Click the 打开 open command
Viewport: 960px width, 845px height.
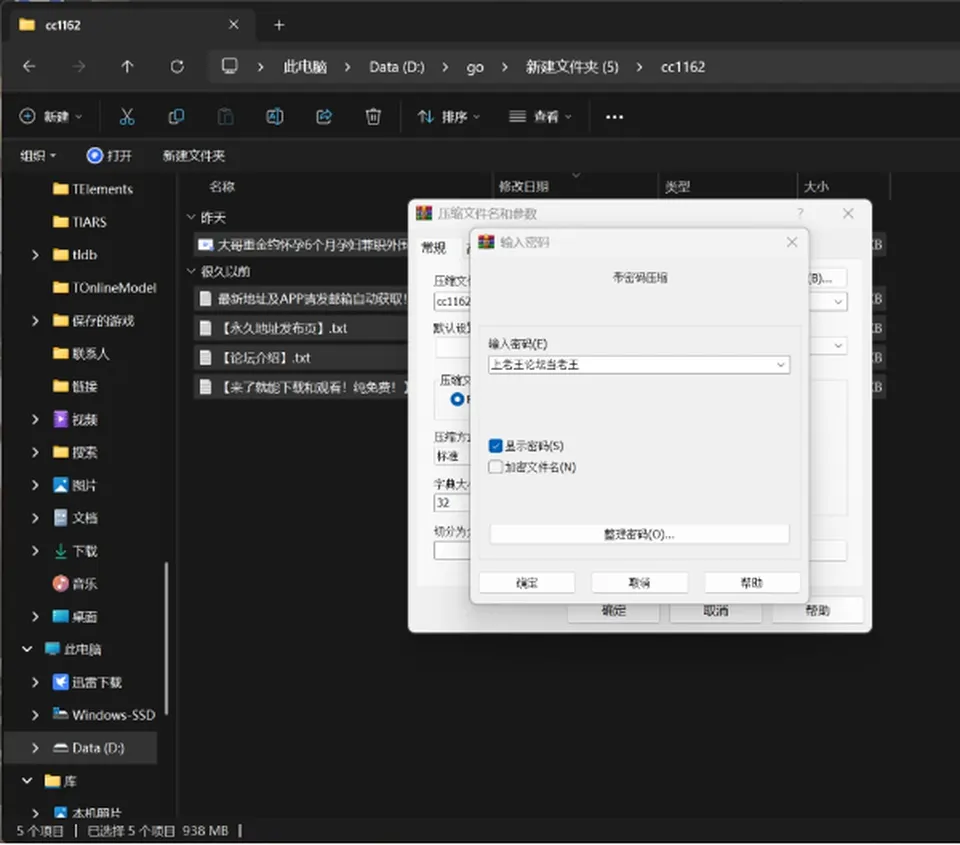click(109, 156)
